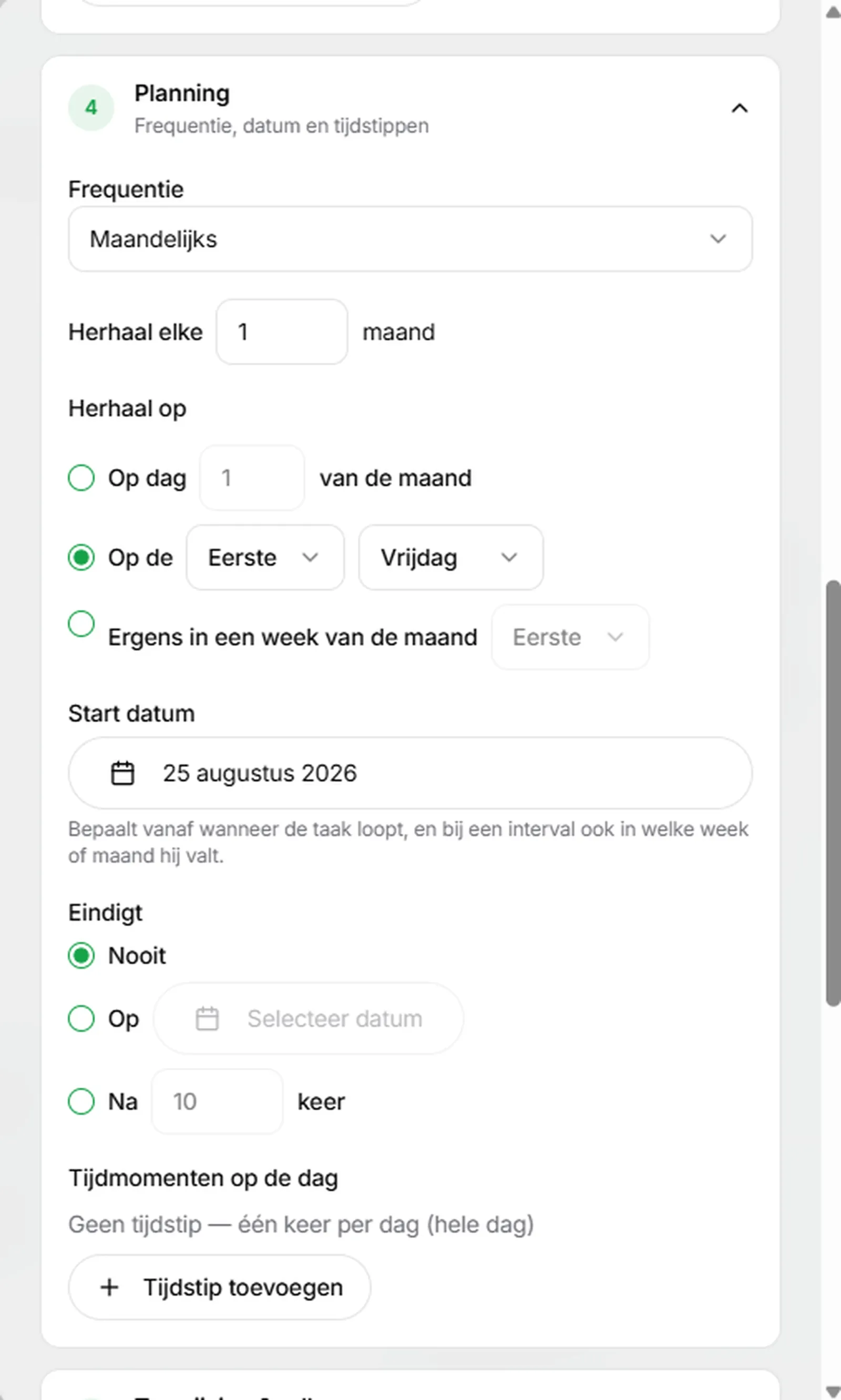Click the 'Herhaal op' label
This screenshot has width=841, height=1400.
click(128, 408)
